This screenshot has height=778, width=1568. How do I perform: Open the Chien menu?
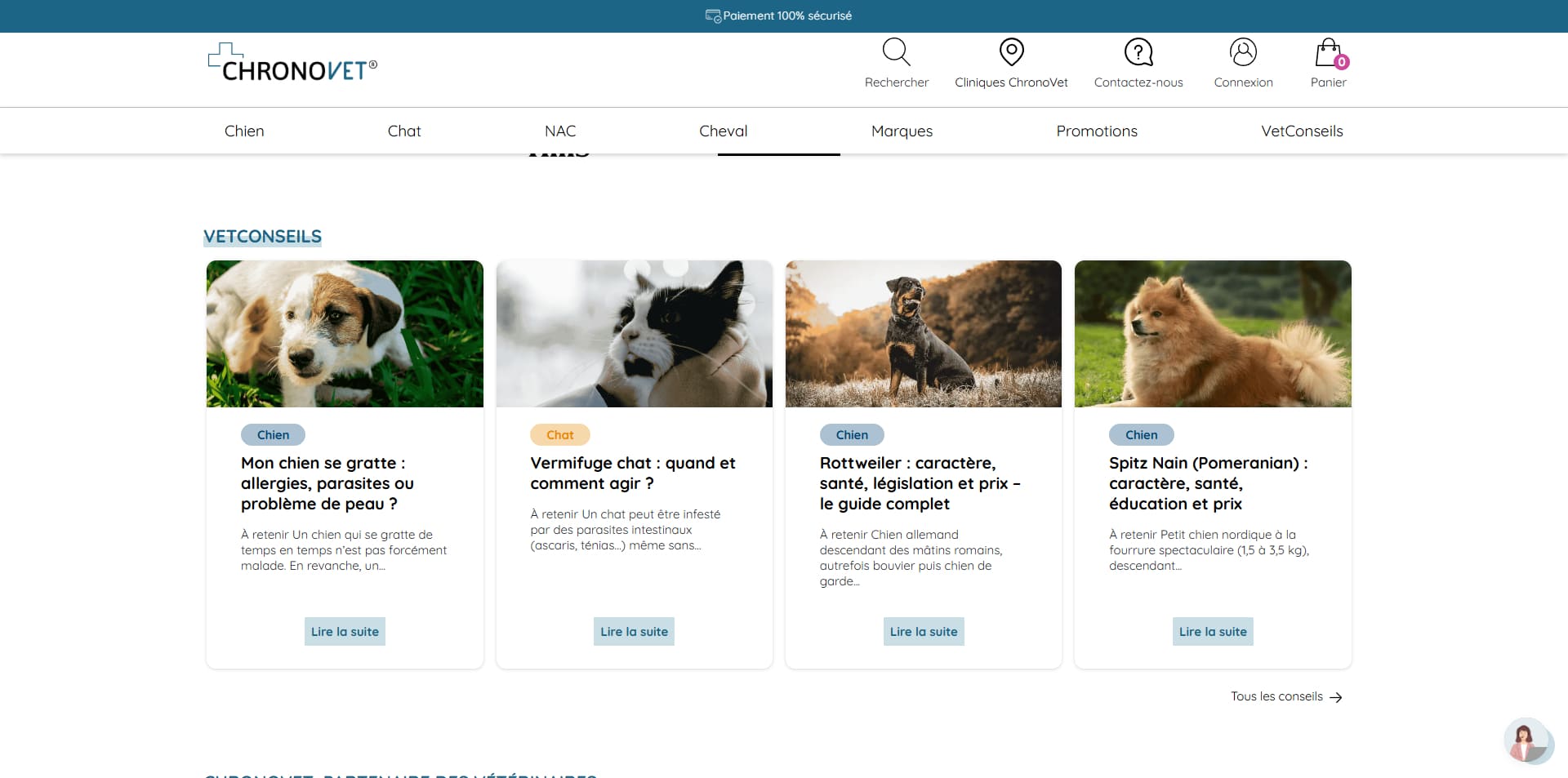click(244, 131)
